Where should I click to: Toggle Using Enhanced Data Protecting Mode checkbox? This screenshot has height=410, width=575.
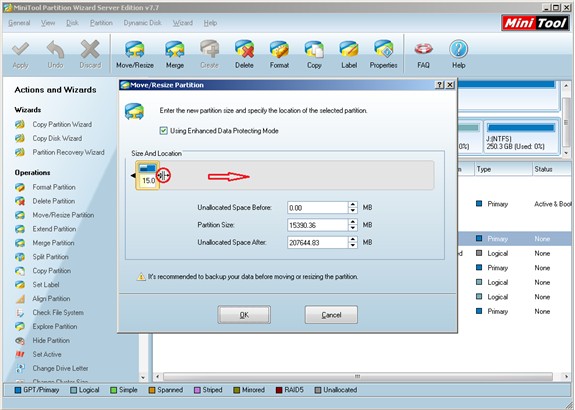tap(164, 131)
